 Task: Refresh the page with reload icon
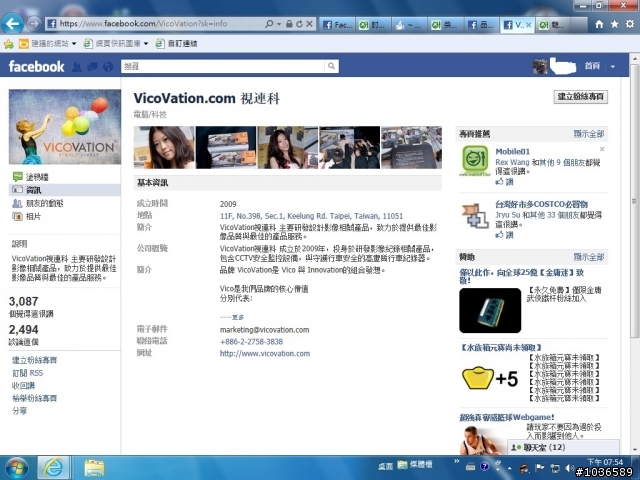tap(299, 24)
